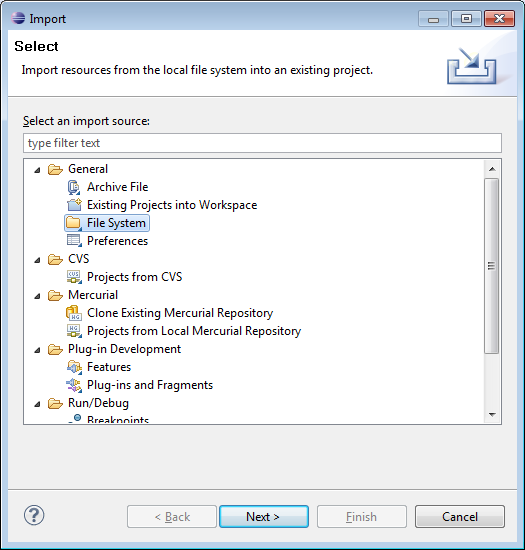
Task: Select the Mercurial folder tree item
Action: pyautogui.click(x=93, y=295)
